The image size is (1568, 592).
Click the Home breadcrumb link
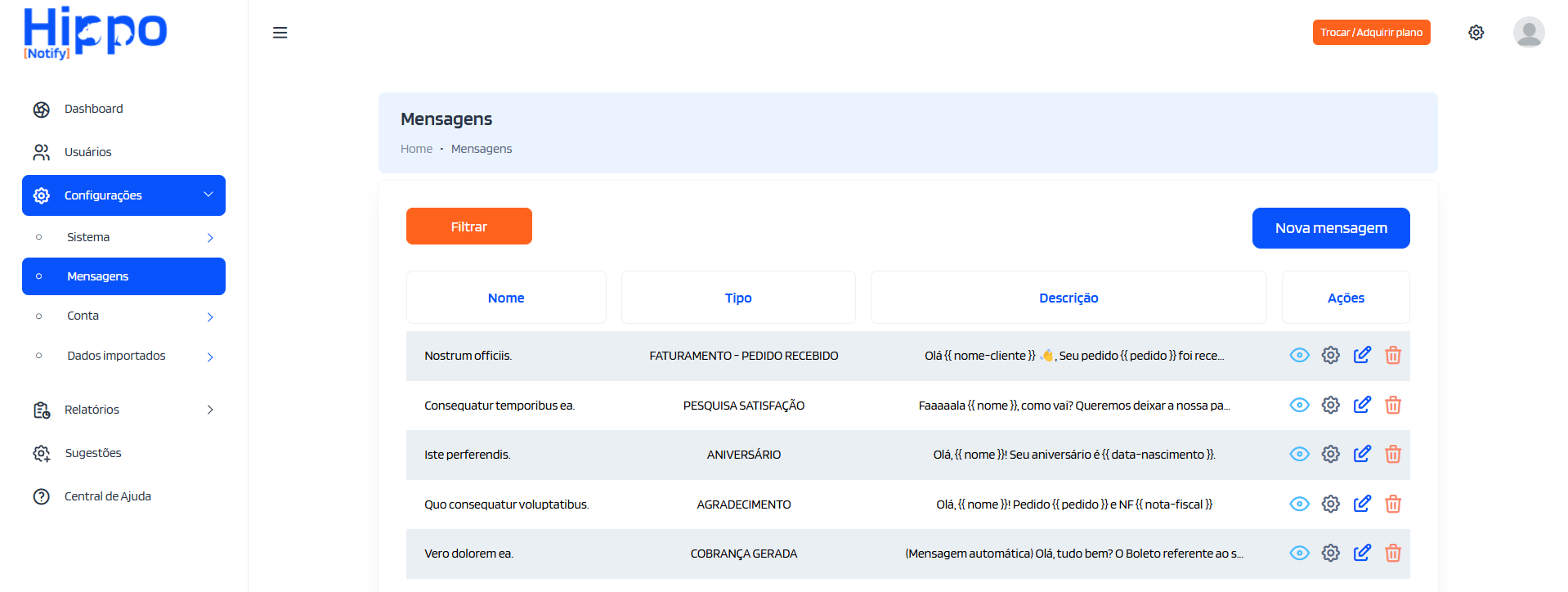click(416, 149)
